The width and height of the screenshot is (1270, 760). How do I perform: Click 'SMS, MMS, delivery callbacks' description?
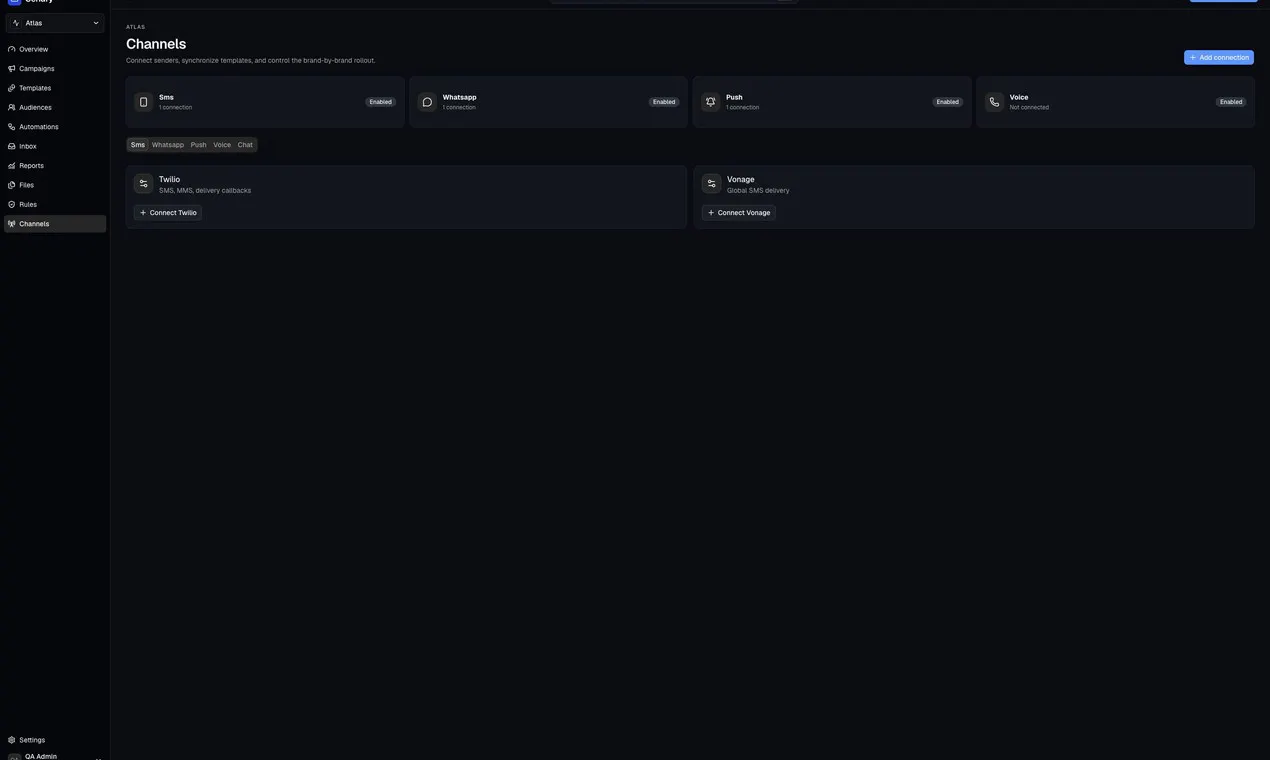click(x=205, y=190)
